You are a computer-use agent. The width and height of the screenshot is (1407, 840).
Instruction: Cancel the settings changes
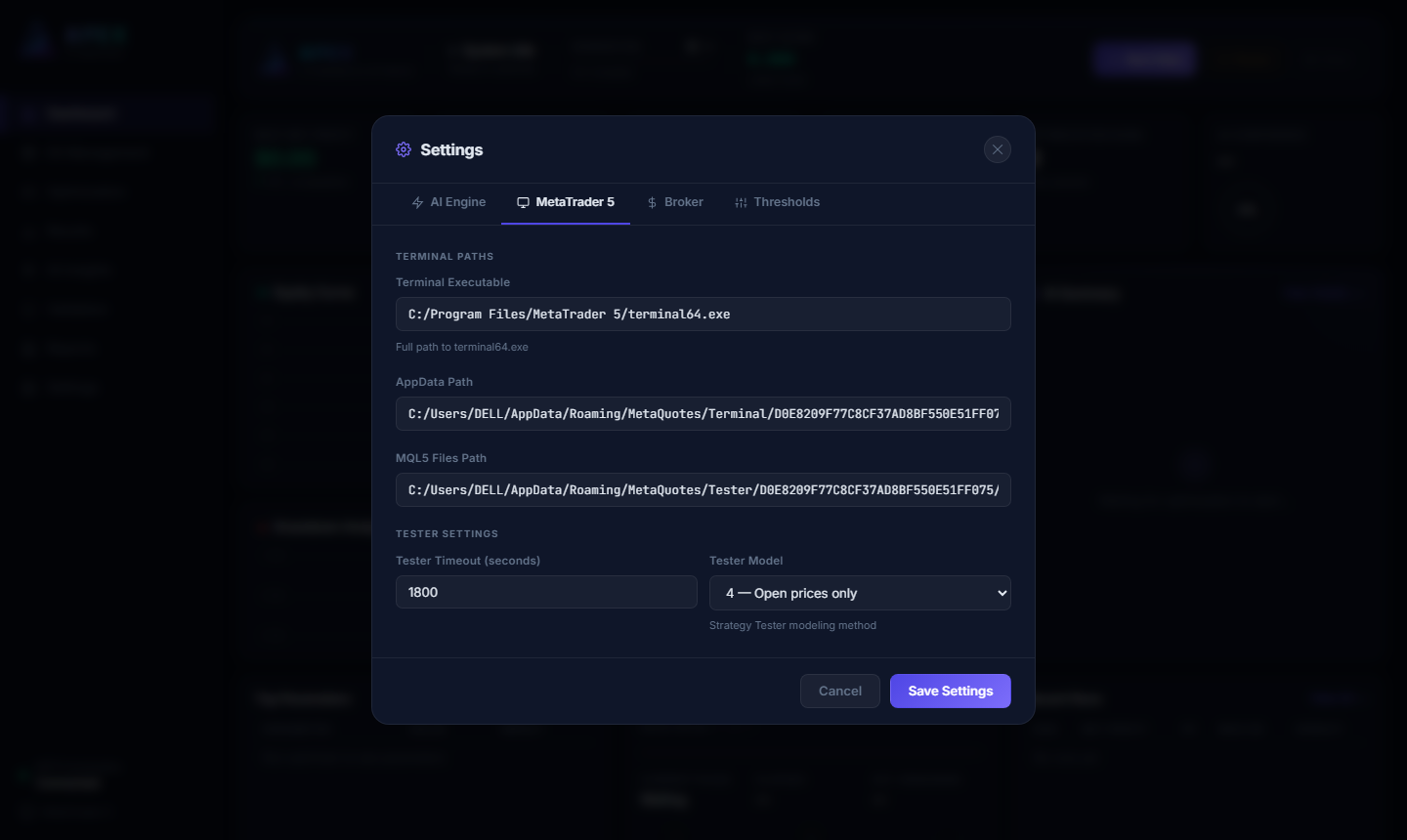point(840,691)
